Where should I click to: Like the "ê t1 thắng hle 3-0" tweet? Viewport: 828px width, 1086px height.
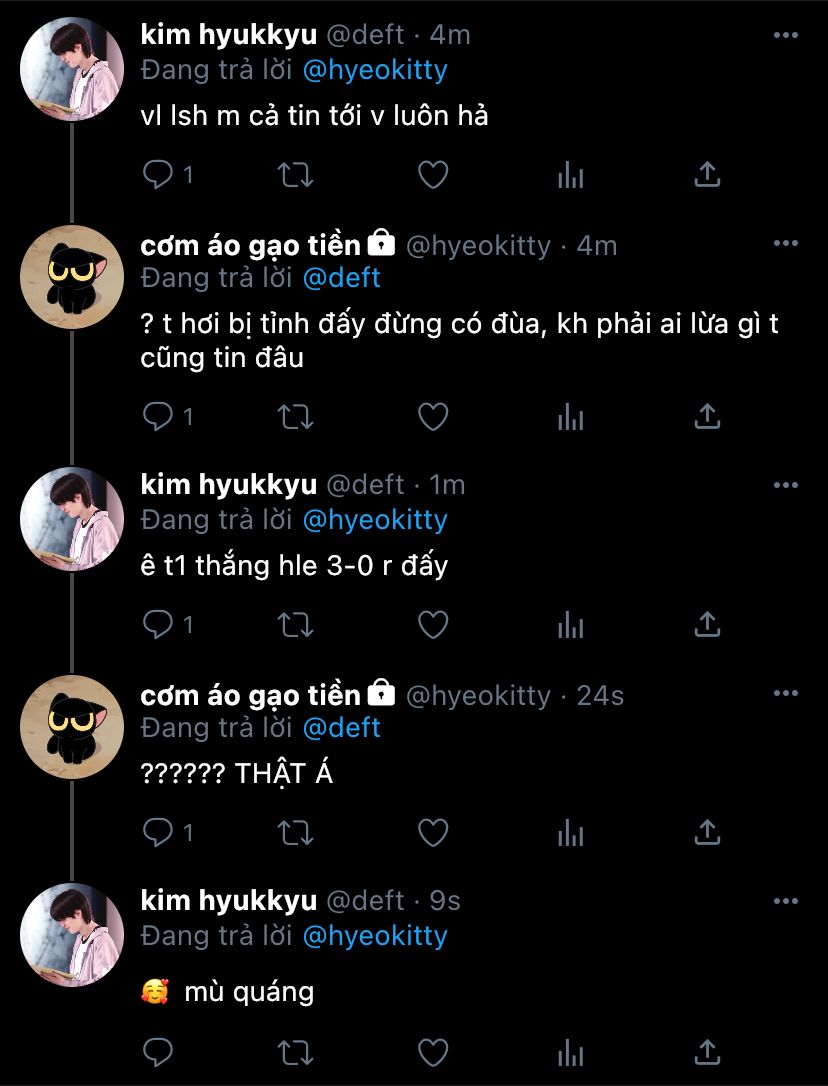coord(432,625)
